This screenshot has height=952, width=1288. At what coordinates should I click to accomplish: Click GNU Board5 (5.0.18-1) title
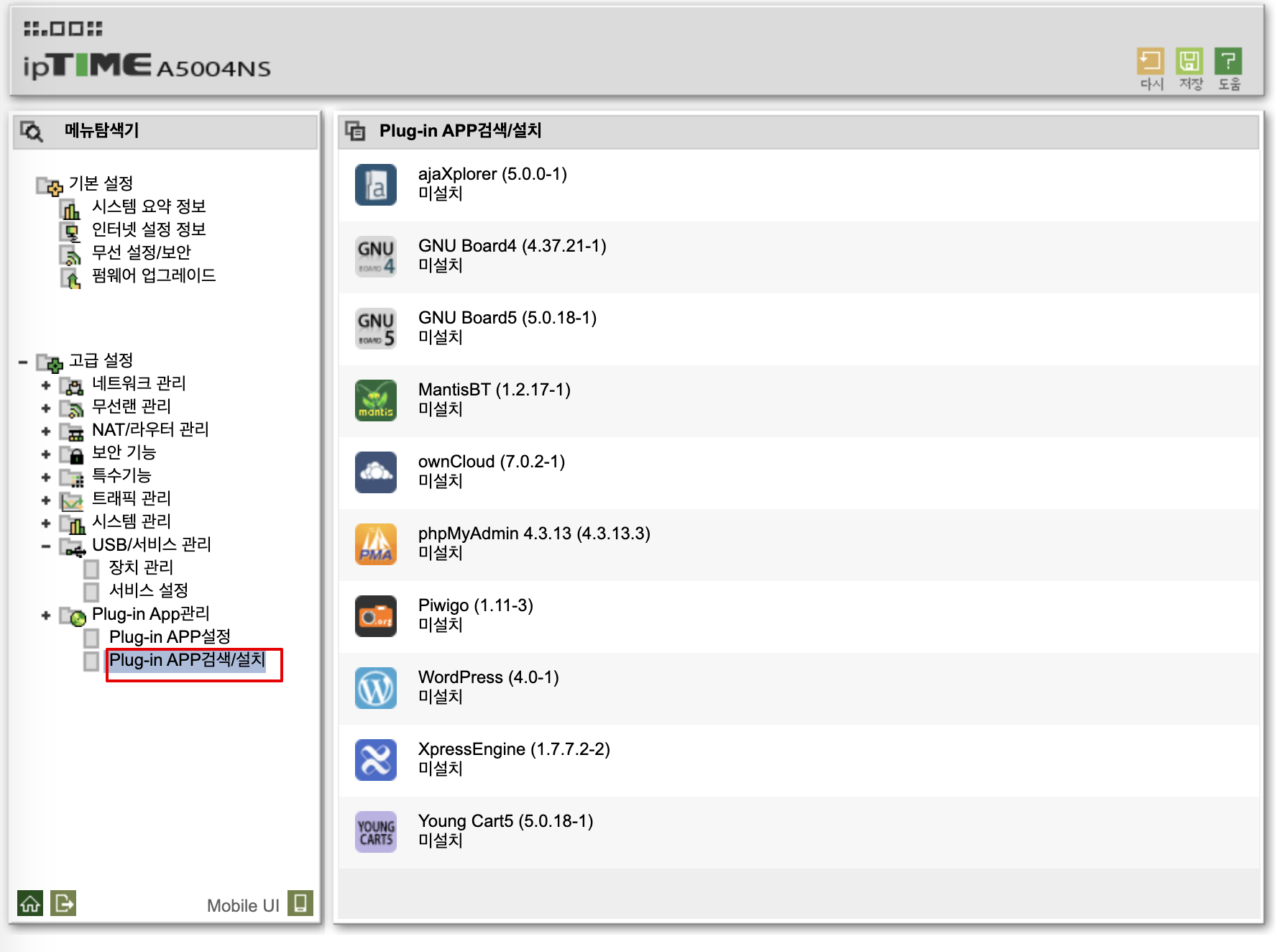(x=507, y=318)
